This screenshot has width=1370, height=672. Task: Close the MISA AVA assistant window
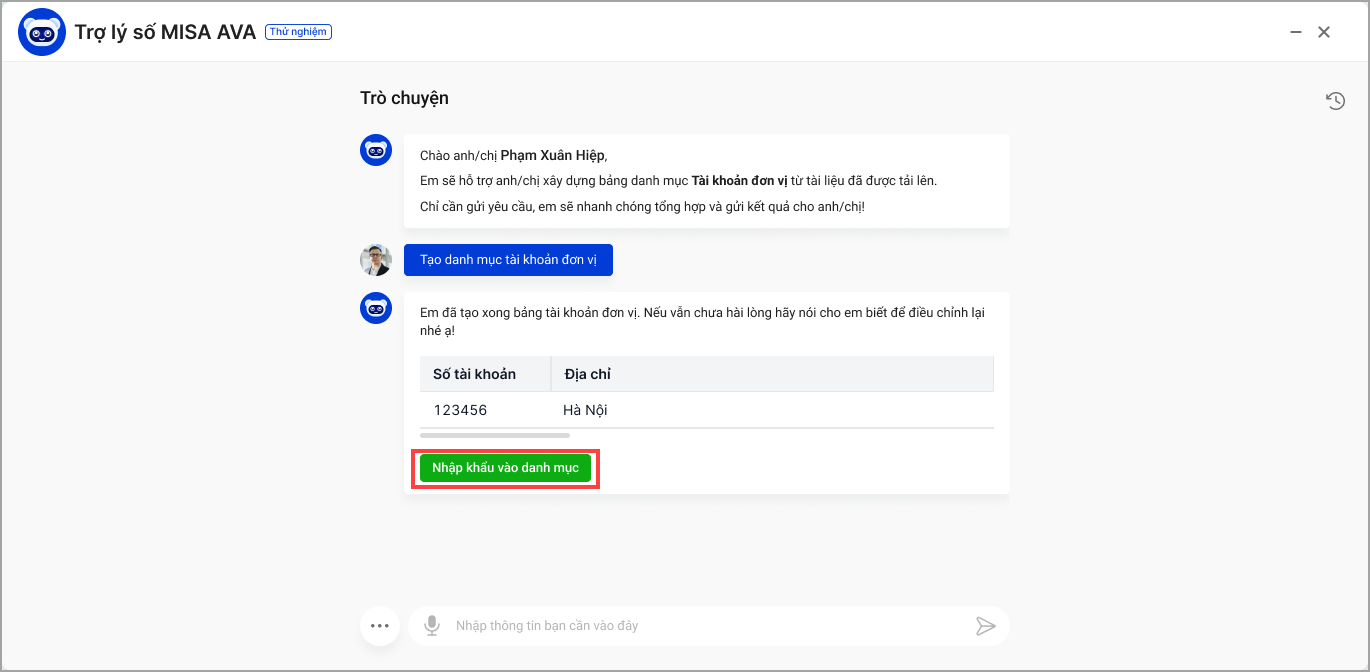point(1324,32)
